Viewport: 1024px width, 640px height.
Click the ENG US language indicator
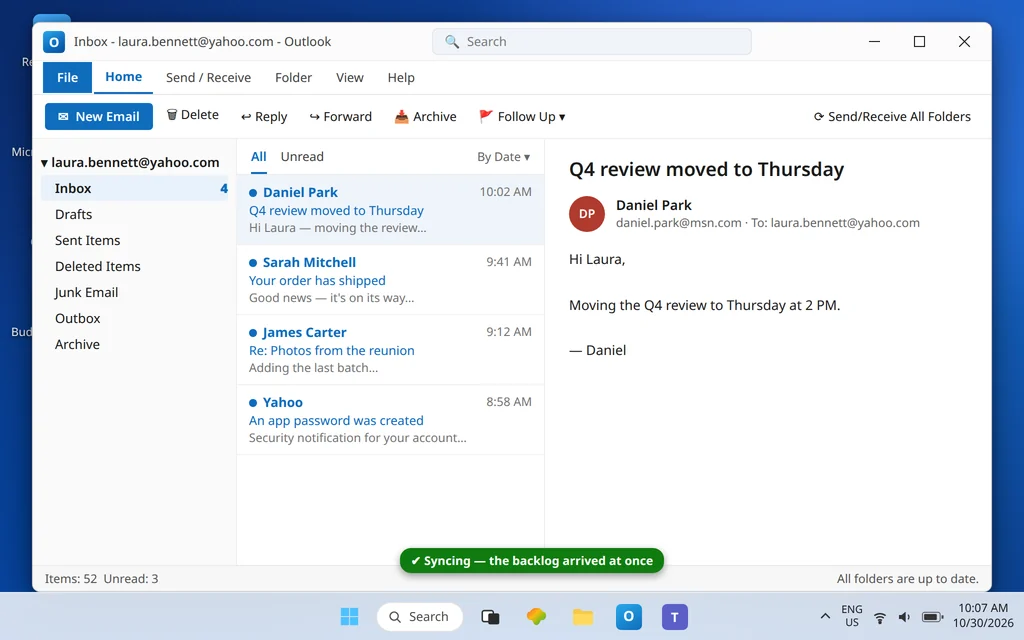pyautogui.click(x=852, y=616)
